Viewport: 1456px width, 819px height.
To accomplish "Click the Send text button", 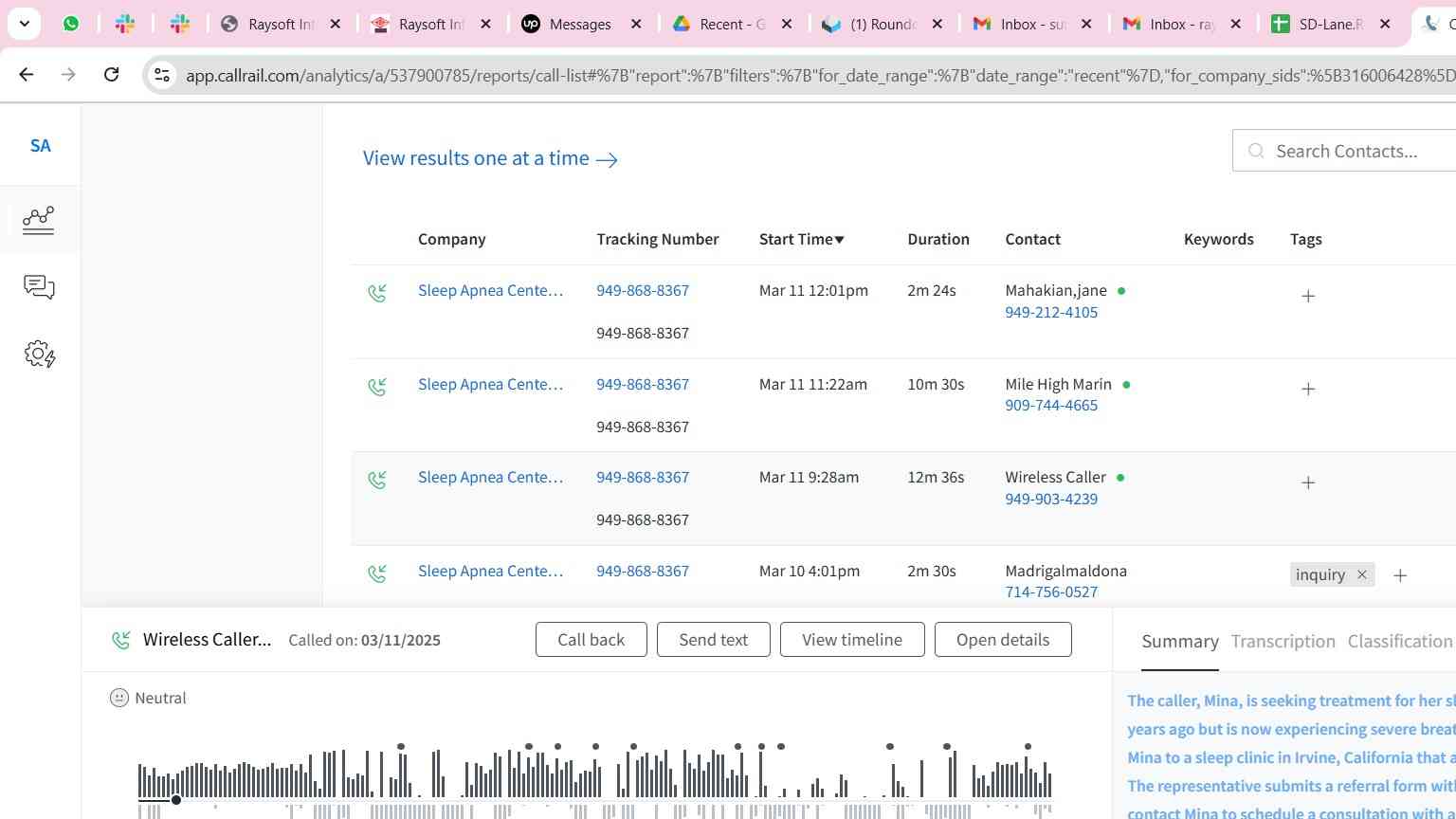I will coord(714,639).
